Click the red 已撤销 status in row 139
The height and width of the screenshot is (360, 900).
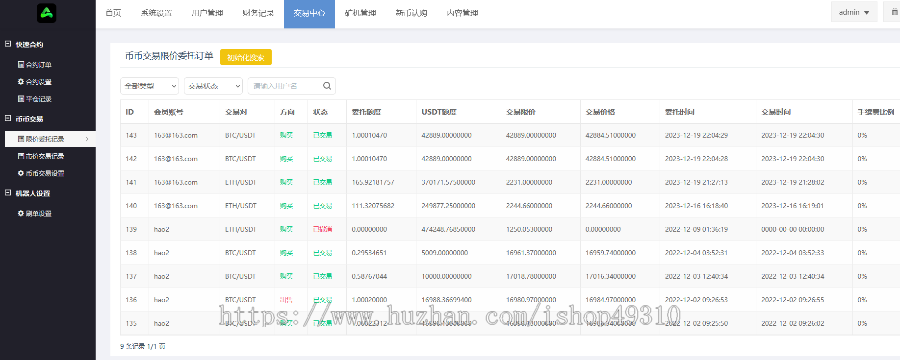[x=323, y=229]
